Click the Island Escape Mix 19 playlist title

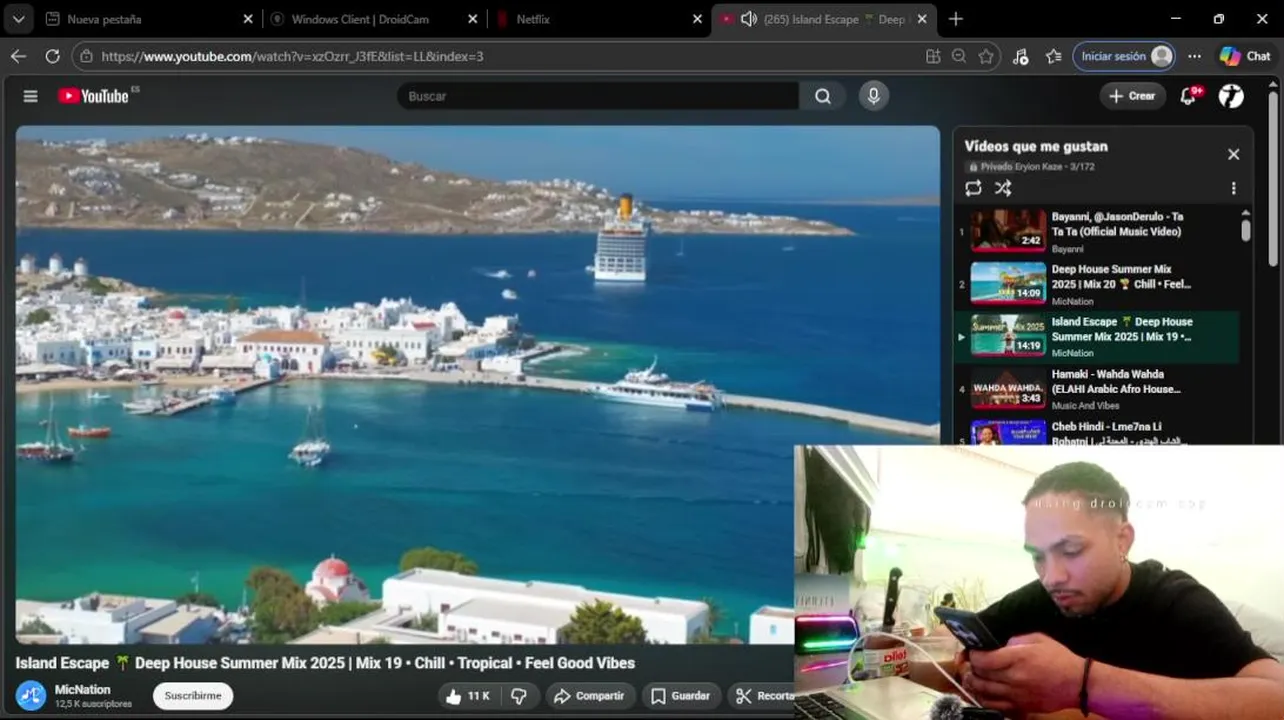(1122, 329)
